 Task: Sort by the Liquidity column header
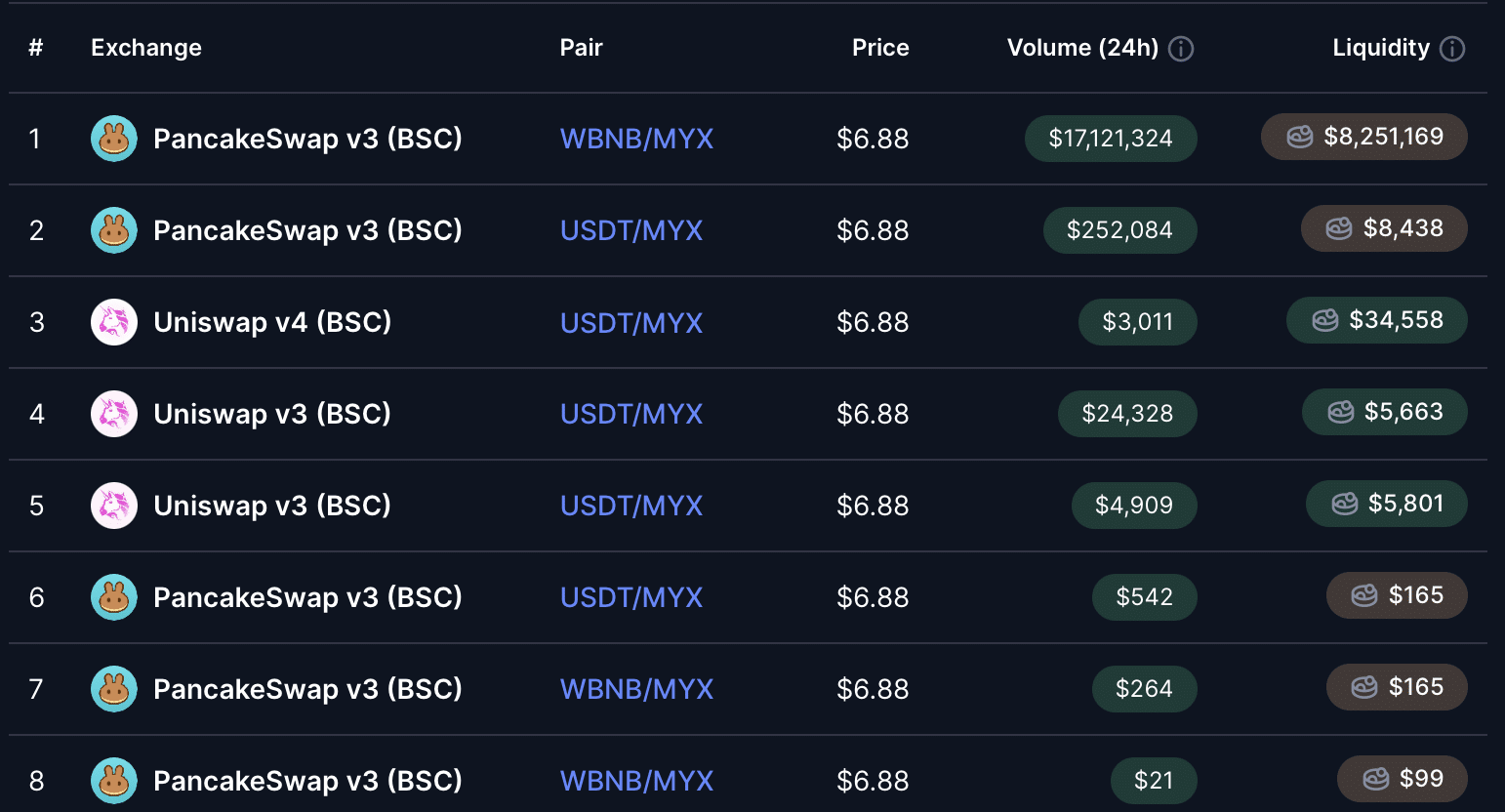[1383, 48]
